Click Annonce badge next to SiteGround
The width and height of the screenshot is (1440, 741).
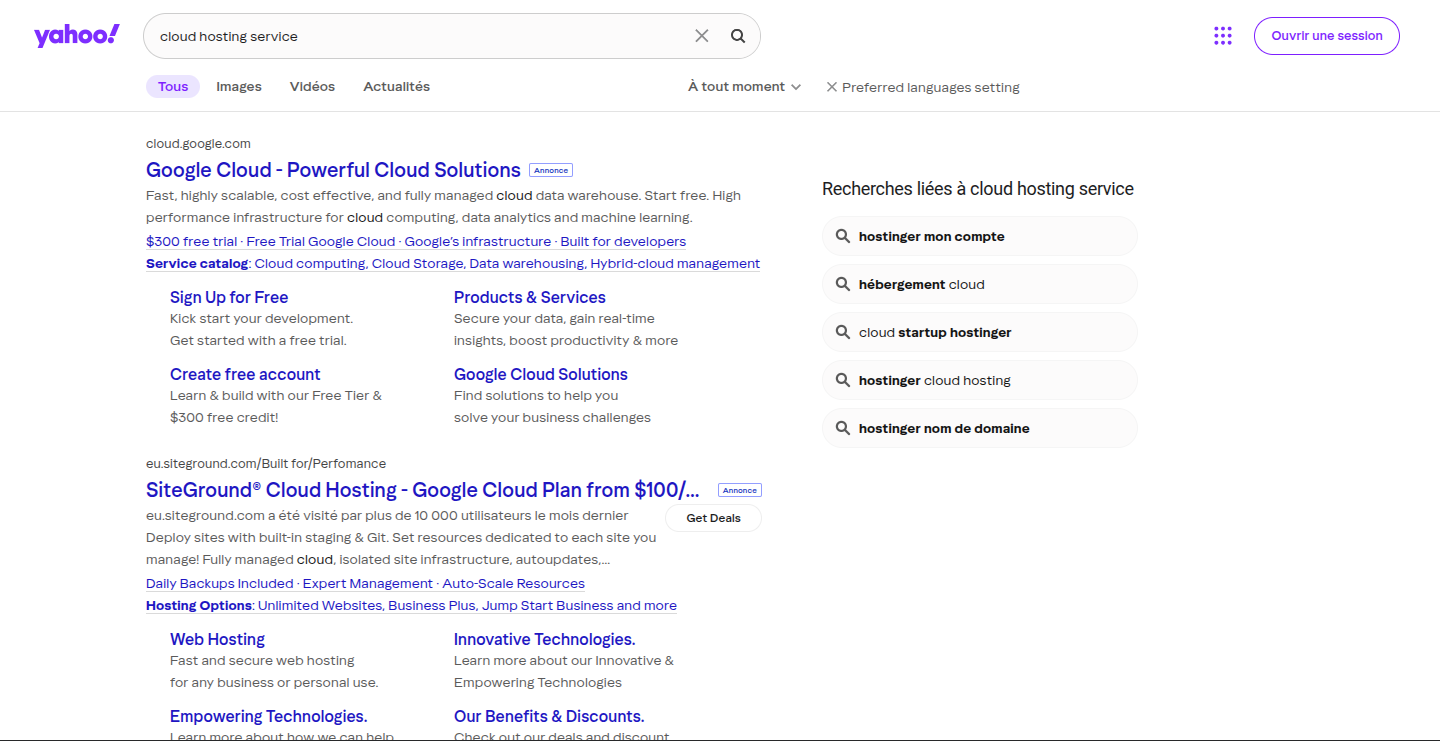point(740,491)
